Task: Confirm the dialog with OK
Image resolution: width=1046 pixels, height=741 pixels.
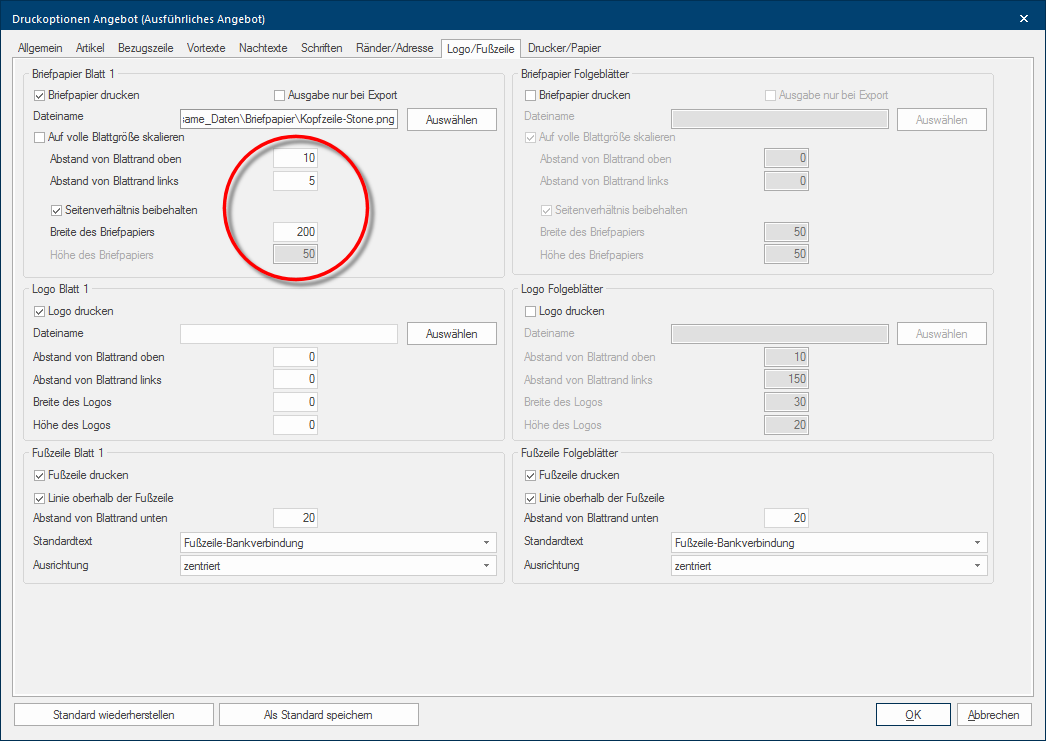Action: 913,715
